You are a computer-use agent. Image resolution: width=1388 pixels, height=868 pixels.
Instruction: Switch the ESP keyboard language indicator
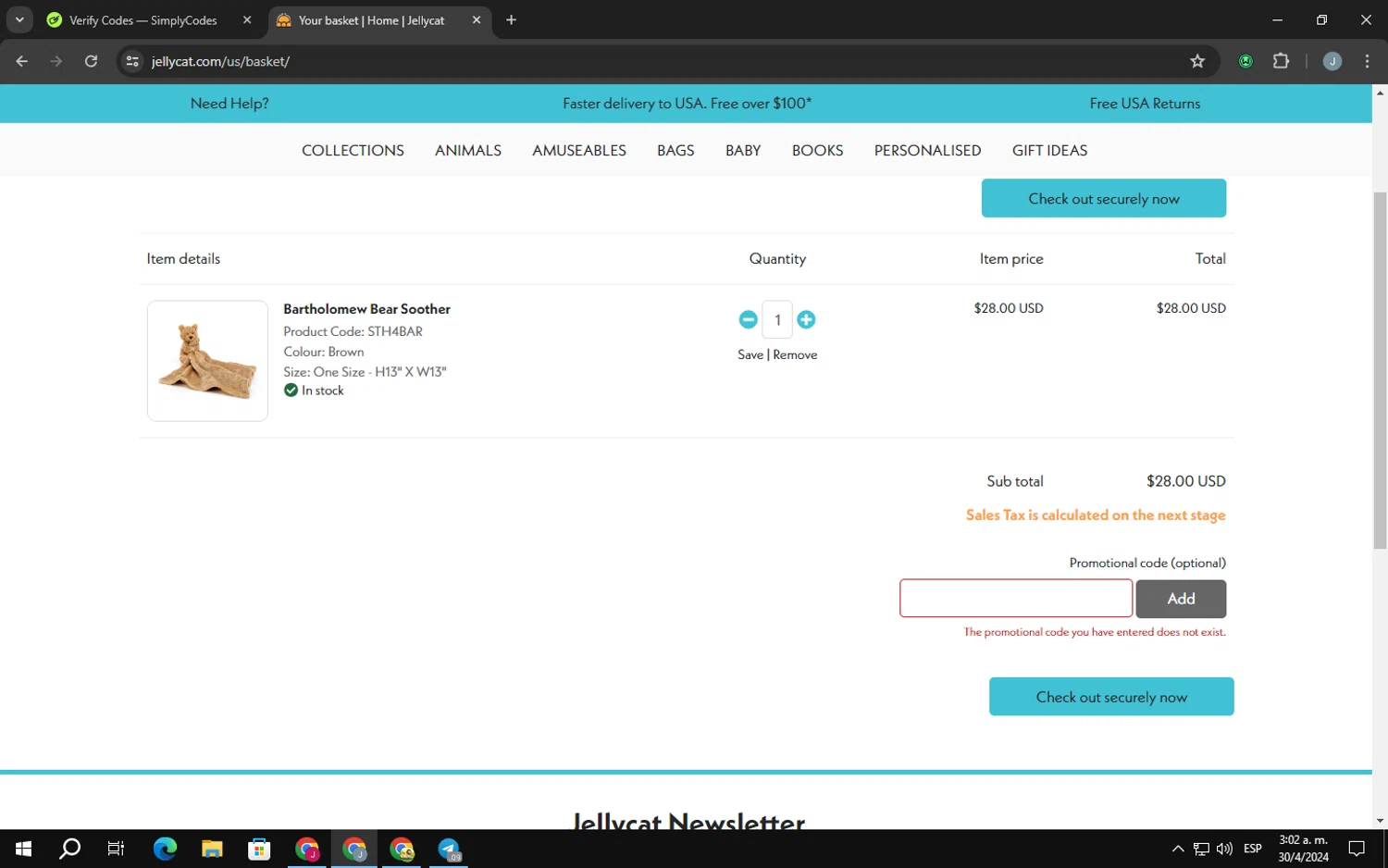click(1253, 849)
